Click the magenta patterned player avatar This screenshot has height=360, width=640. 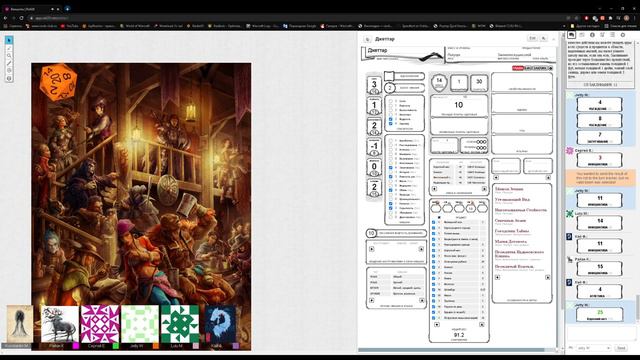[x=100, y=324]
